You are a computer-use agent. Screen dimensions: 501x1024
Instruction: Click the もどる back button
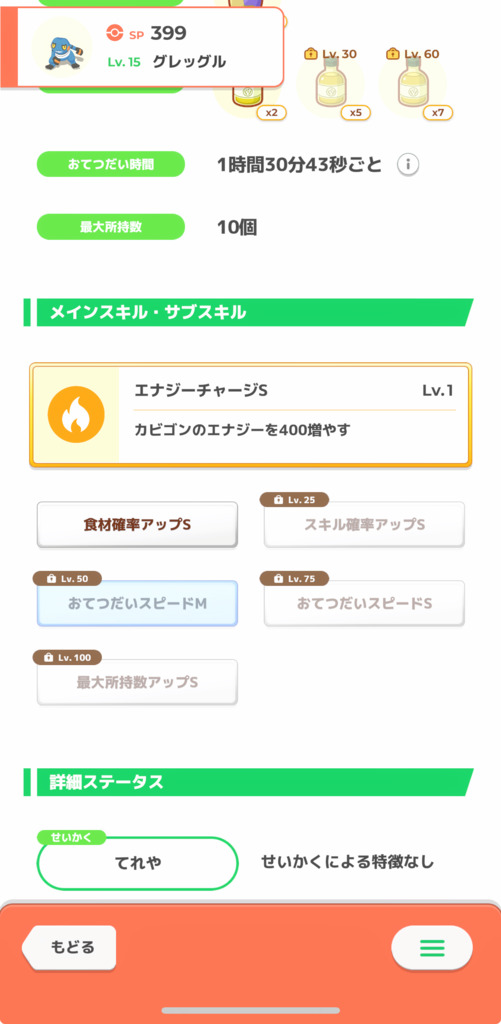(69, 947)
